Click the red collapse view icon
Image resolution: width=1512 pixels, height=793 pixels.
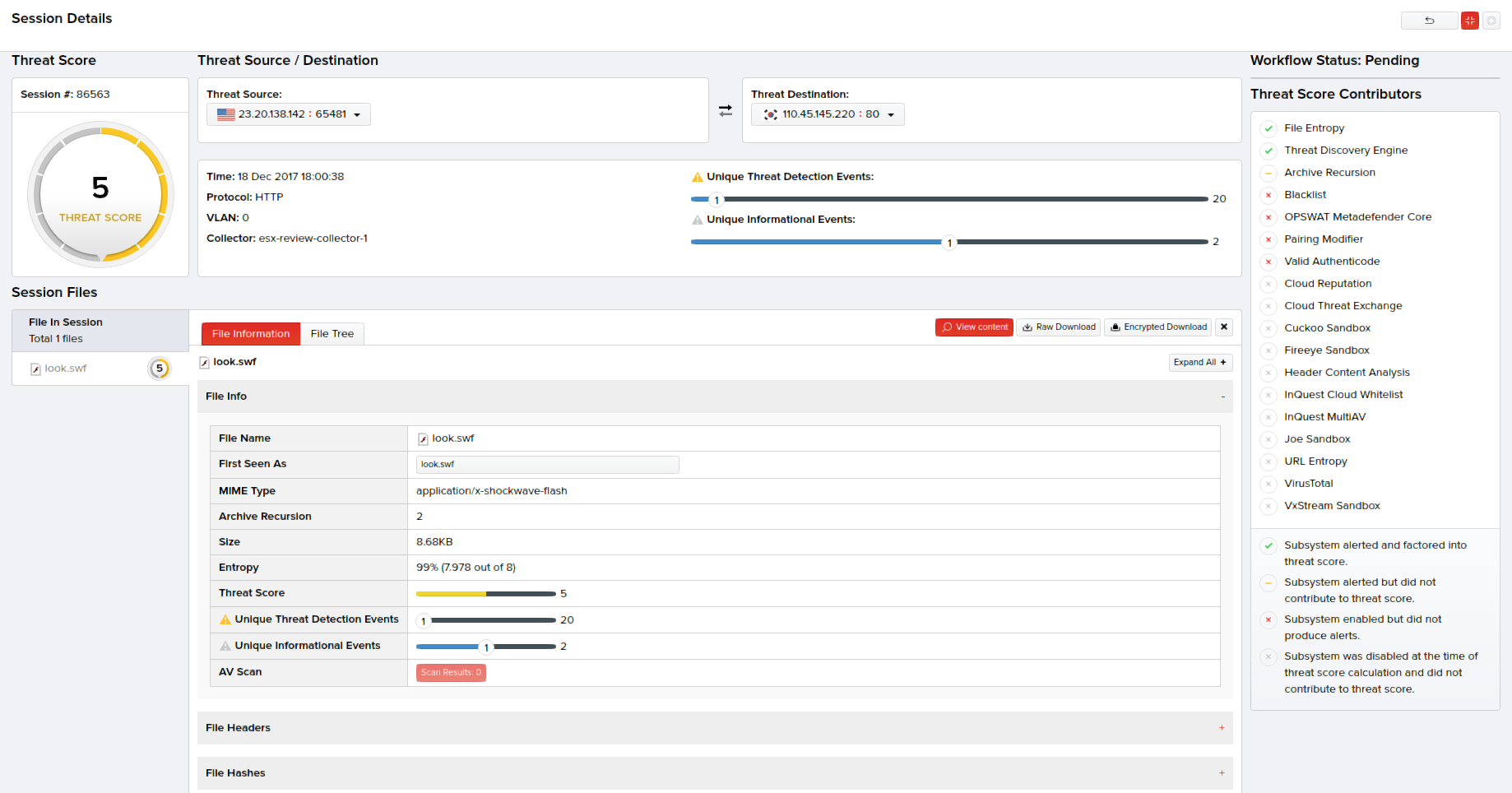[1470, 21]
